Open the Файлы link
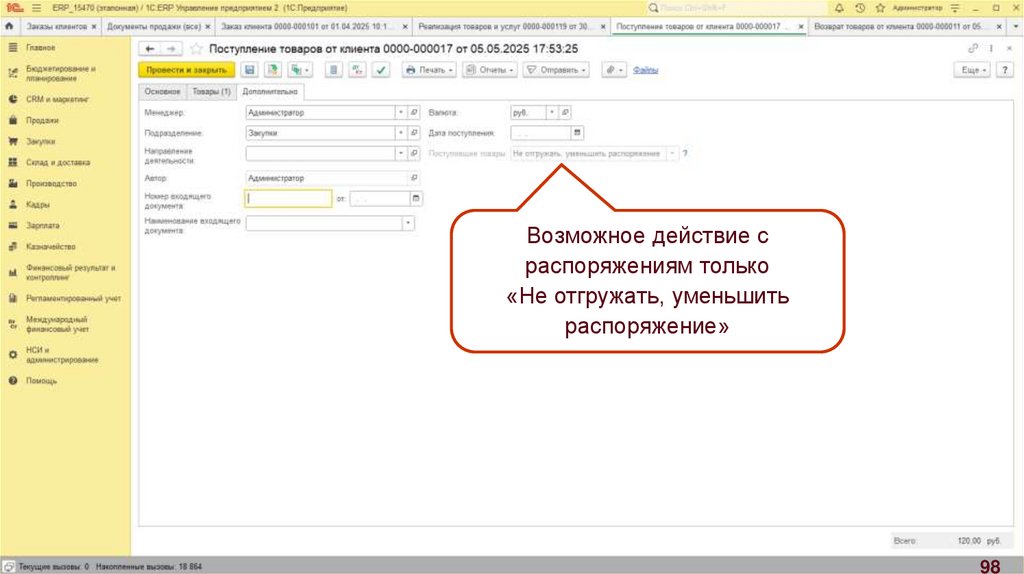The image size is (1024, 574). [x=646, y=70]
